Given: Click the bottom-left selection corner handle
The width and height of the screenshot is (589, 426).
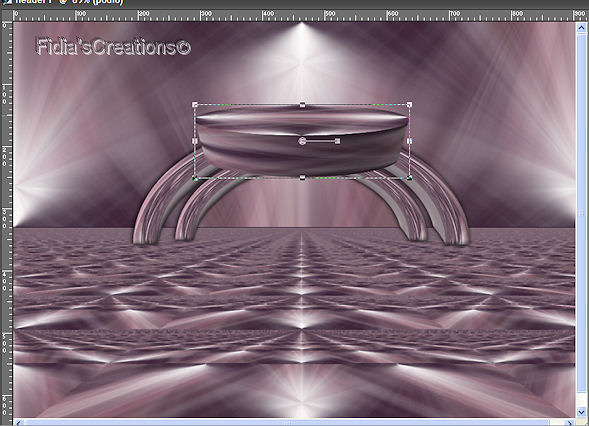Looking at the screenshot, I should 195,178.
